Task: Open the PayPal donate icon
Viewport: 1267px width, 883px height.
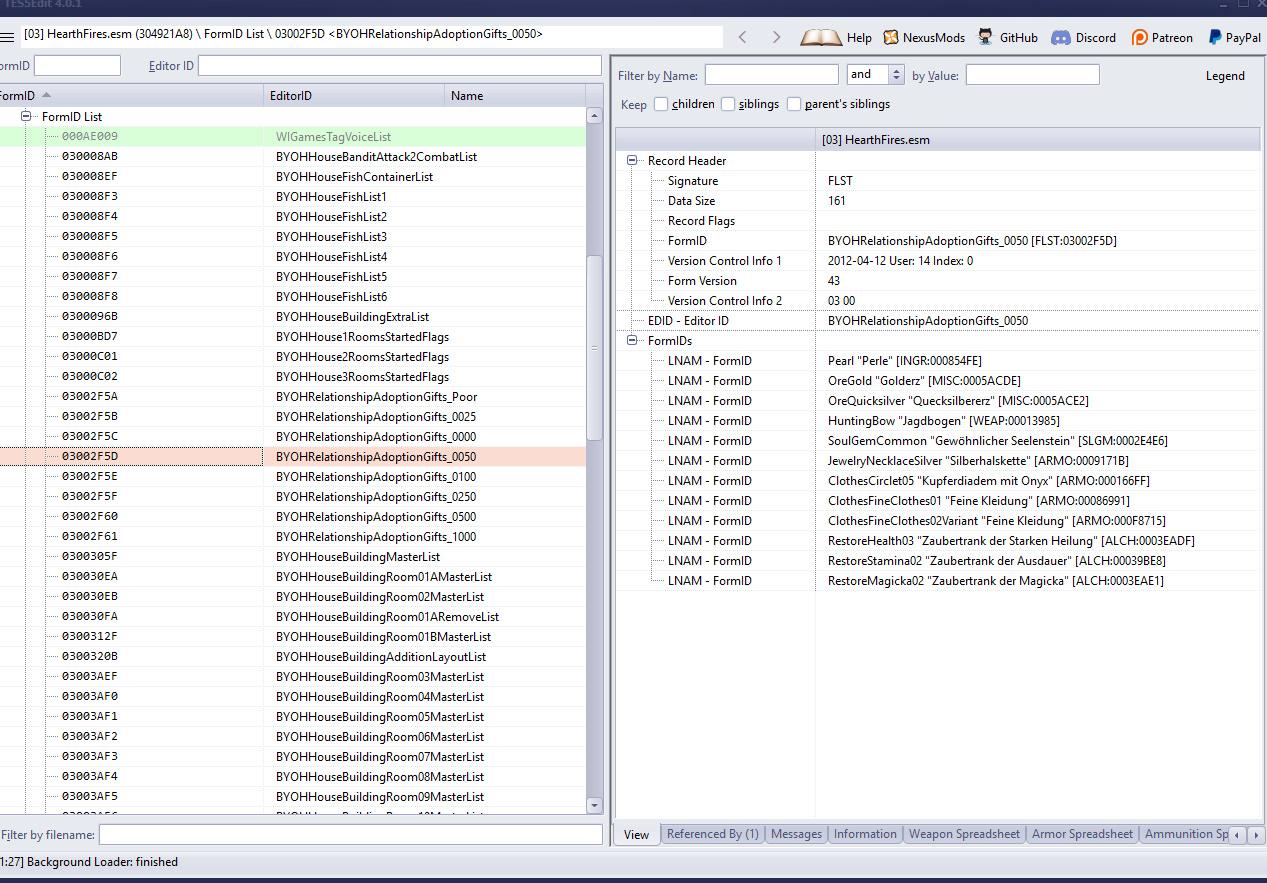Action: (x=1215, y=38)
